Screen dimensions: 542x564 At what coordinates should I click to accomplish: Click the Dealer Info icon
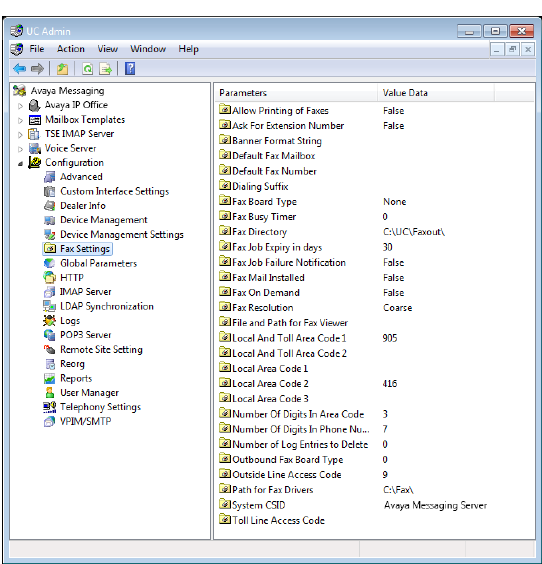(49, 206)
